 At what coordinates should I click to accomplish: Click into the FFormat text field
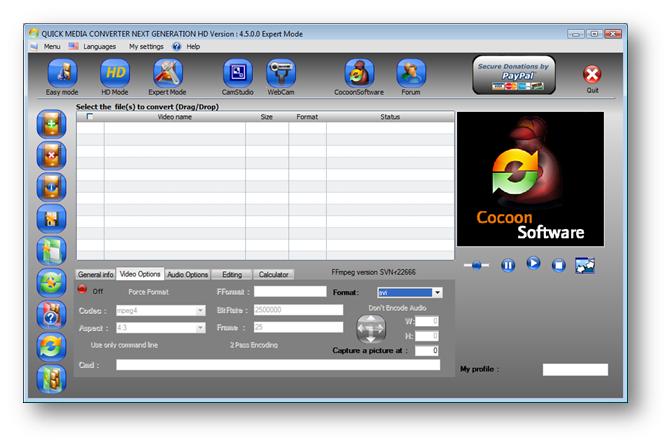point(290,292)
